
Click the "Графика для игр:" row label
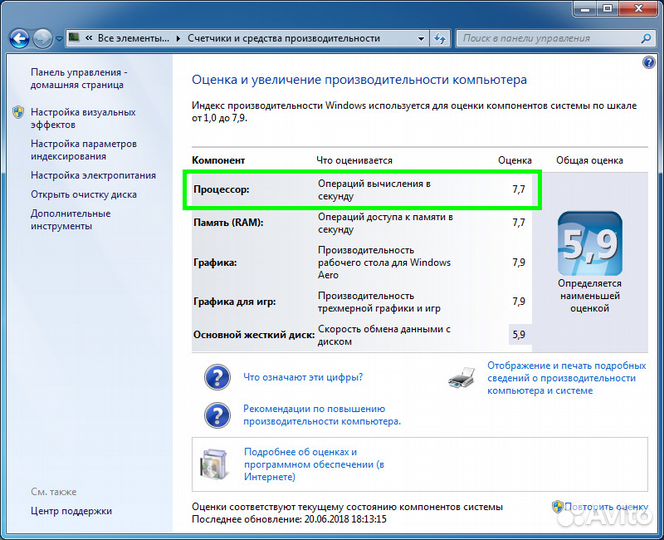[235, 302]
